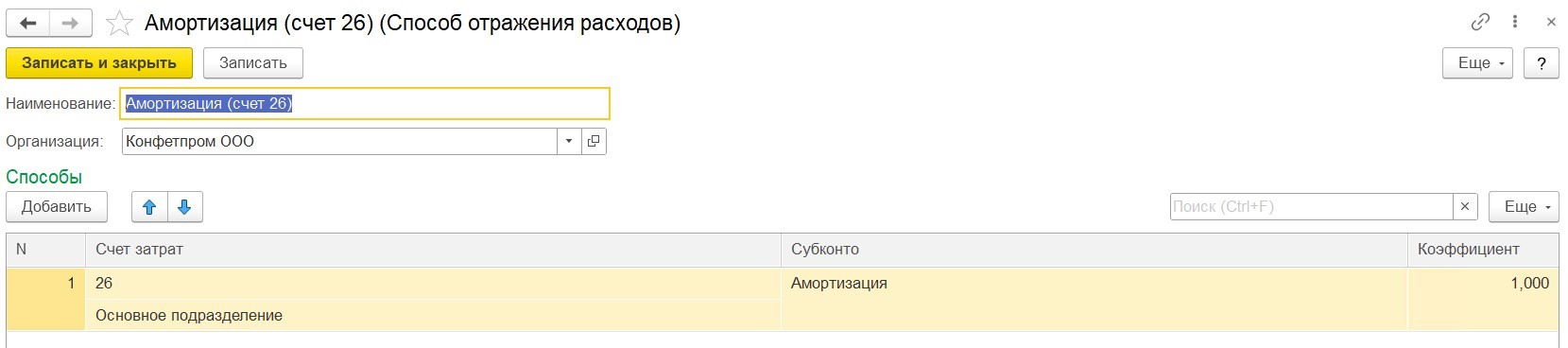The height and width of the screenshot is (348, 1568).
Task: Move the row up with blue arrow
Action: pyautogui.click(x=149, y=207)
